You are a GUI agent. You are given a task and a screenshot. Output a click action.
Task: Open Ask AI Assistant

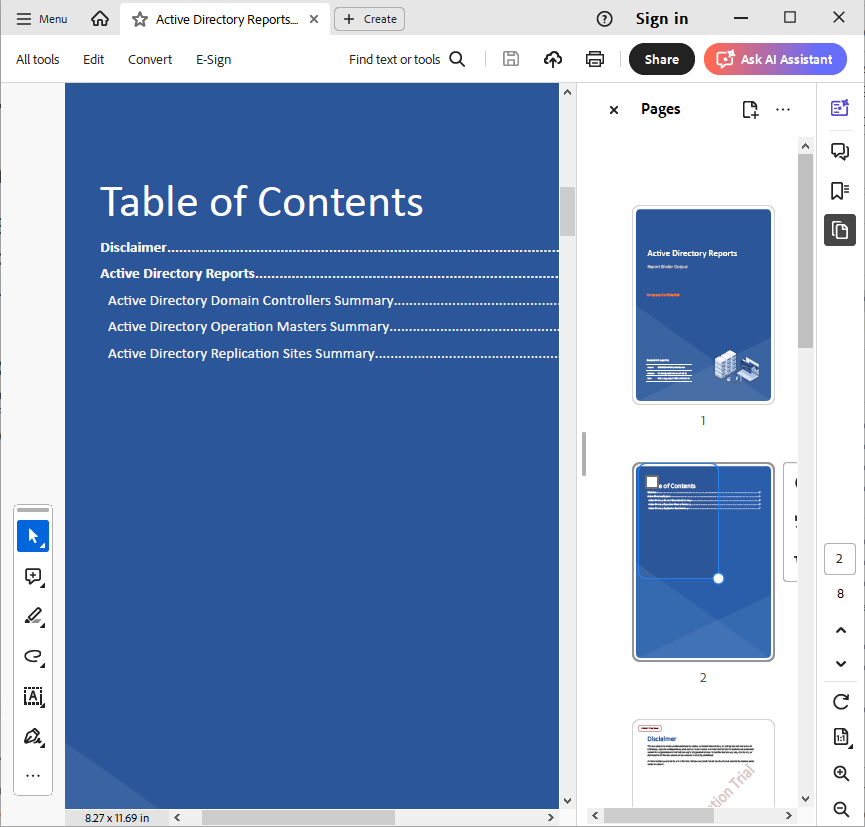pos(775,59)
